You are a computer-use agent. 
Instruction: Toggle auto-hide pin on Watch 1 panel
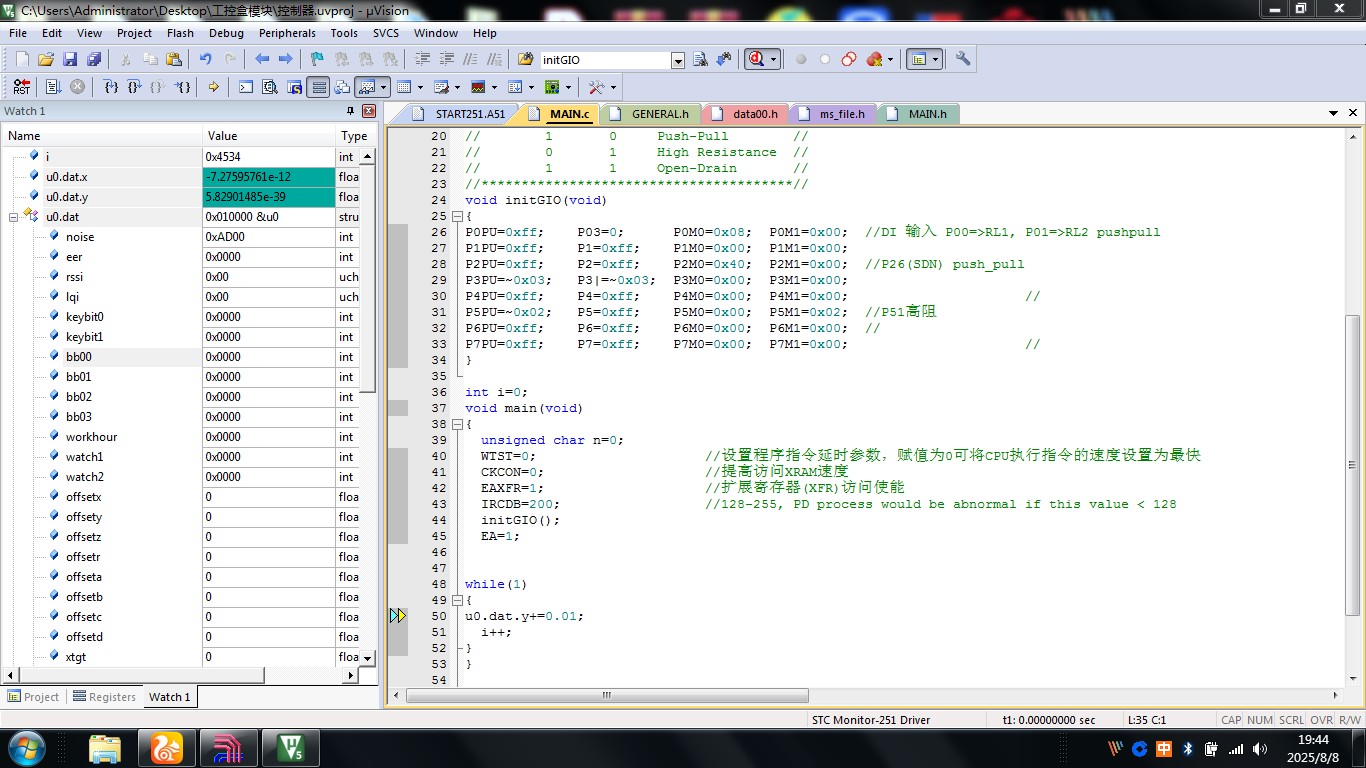[x=351, y=111]
